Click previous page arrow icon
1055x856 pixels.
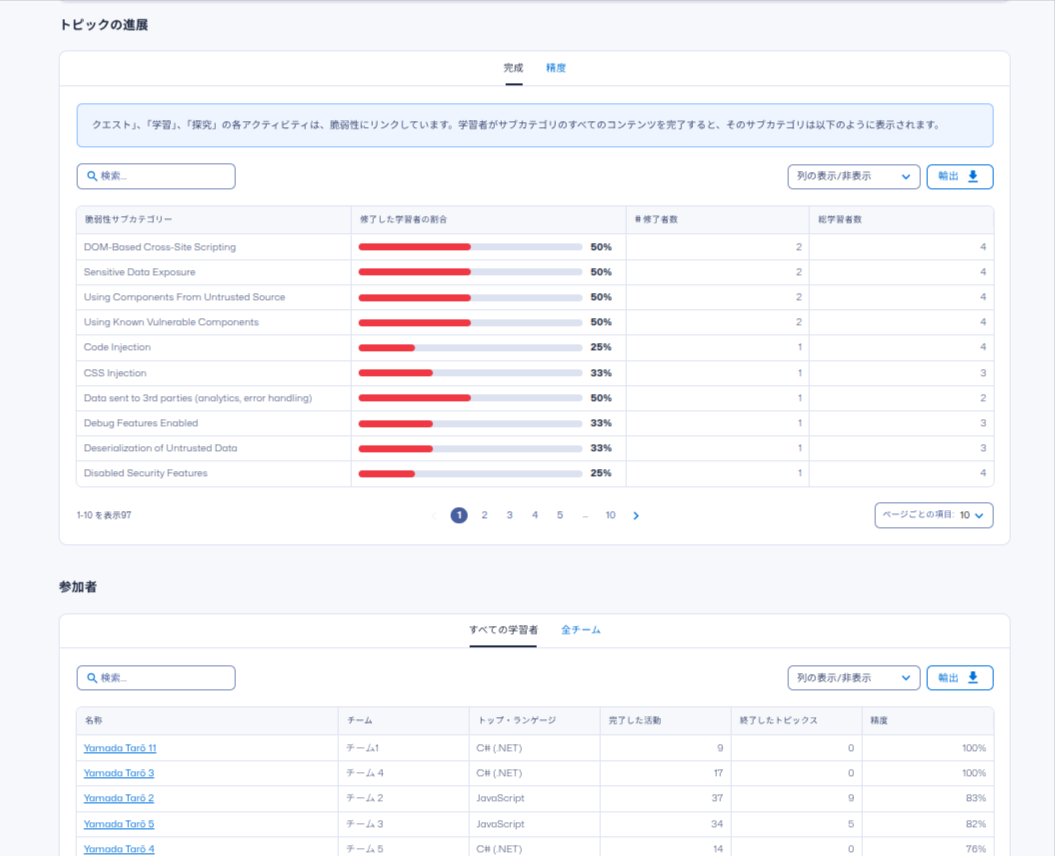[434, 515]
